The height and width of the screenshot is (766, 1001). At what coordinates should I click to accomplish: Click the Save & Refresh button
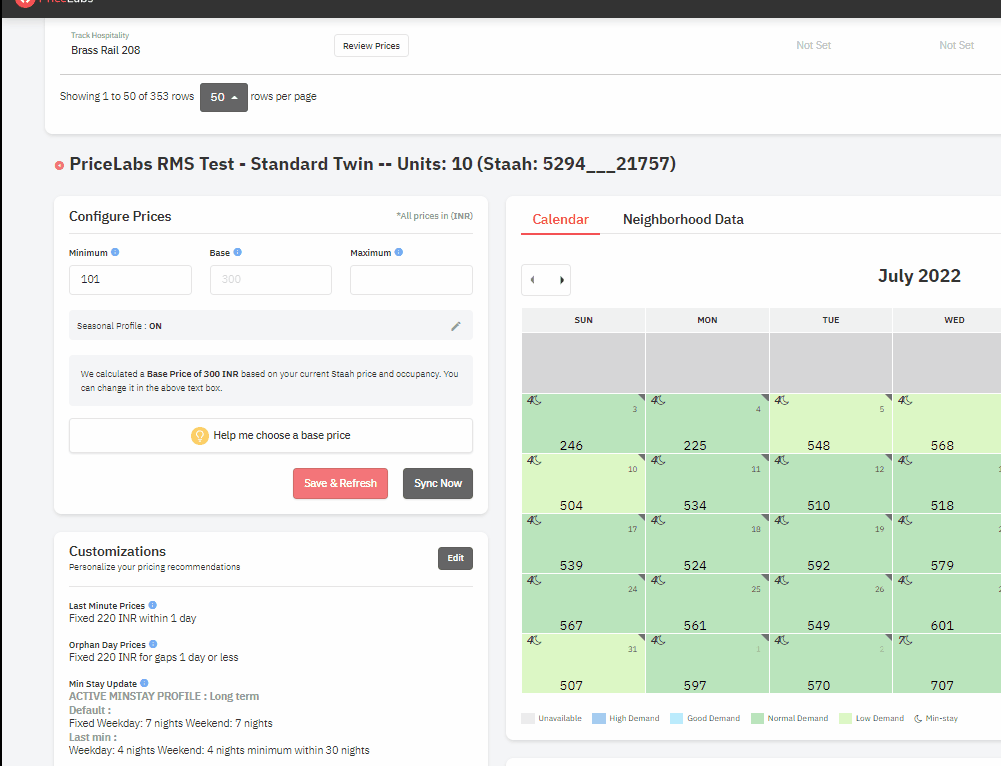340,483
